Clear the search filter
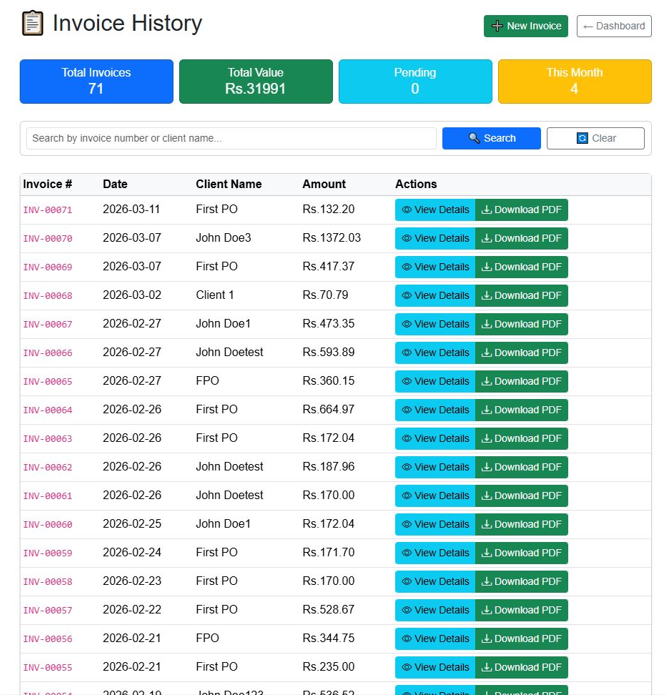Image resolution: width=666 pixels, height=695 pixels. (x=596, y=138)
